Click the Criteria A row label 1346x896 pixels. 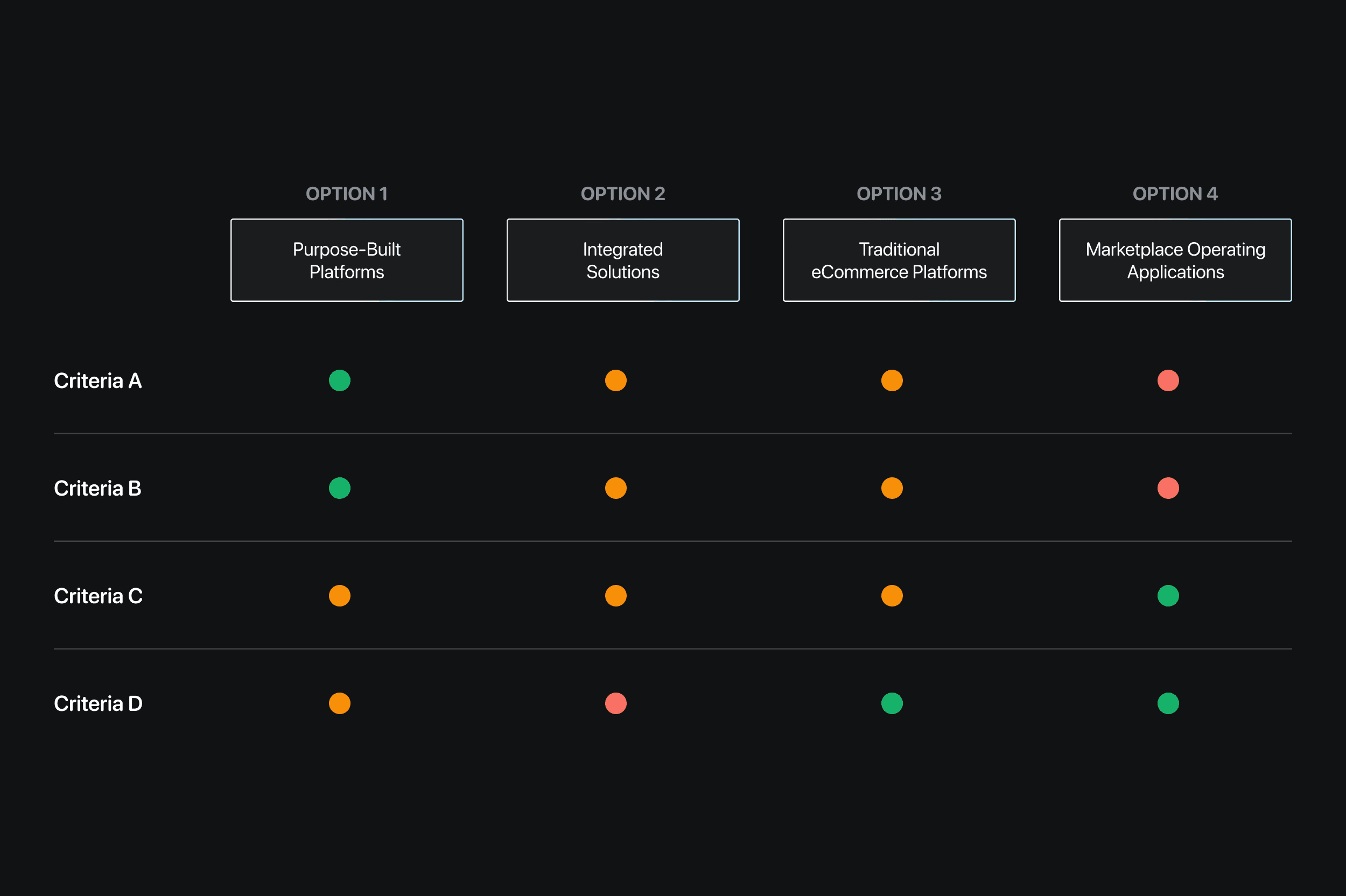pos(98,380)
